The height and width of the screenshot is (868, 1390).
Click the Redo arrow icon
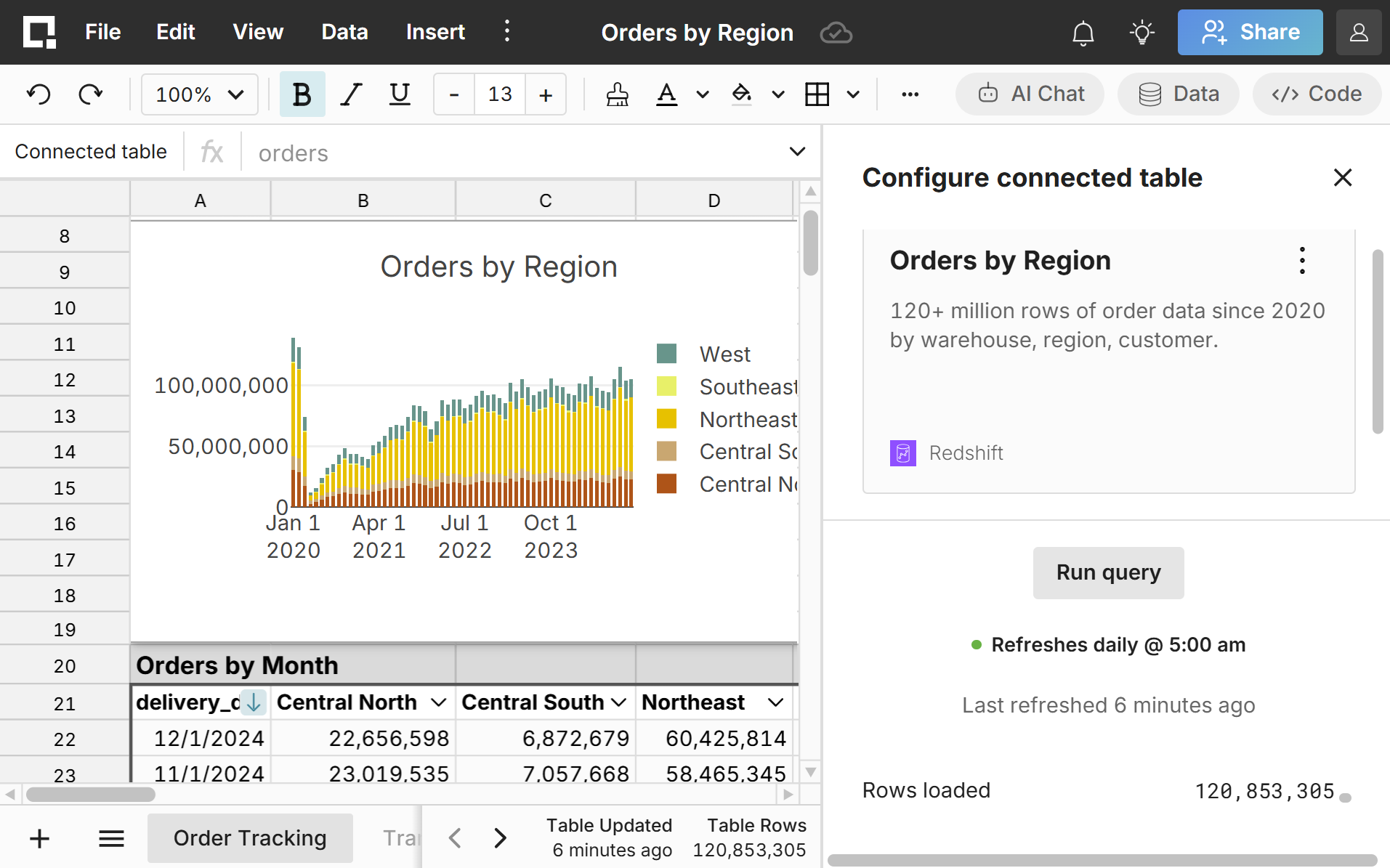coord(90,94)
